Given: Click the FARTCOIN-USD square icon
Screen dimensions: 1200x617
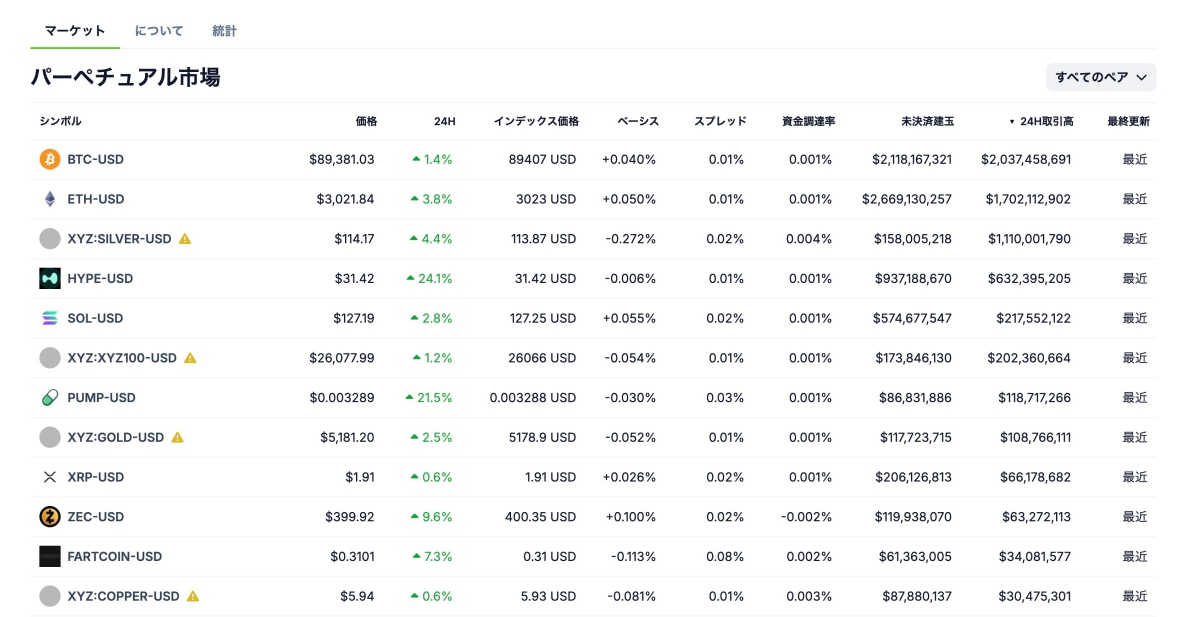Looking at the screenshot, I should point(49,556).
